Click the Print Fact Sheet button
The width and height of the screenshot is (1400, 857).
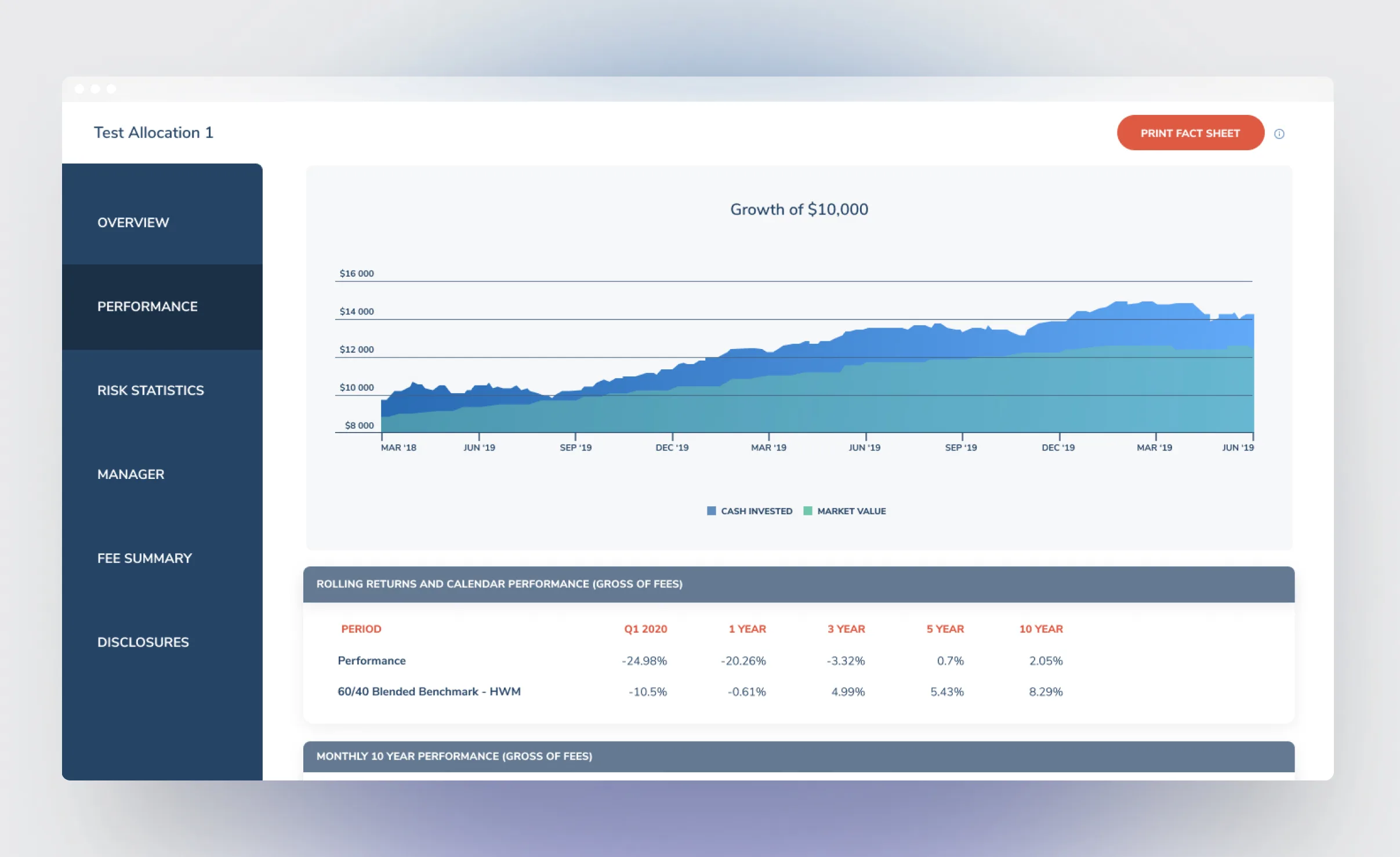[1190, 133]
